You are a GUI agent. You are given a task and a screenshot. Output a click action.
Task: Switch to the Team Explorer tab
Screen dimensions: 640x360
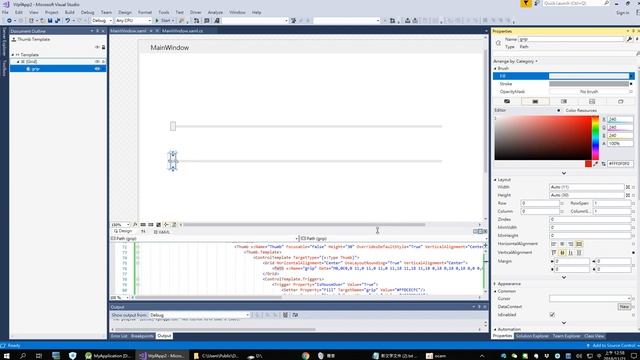click(566, 336)
